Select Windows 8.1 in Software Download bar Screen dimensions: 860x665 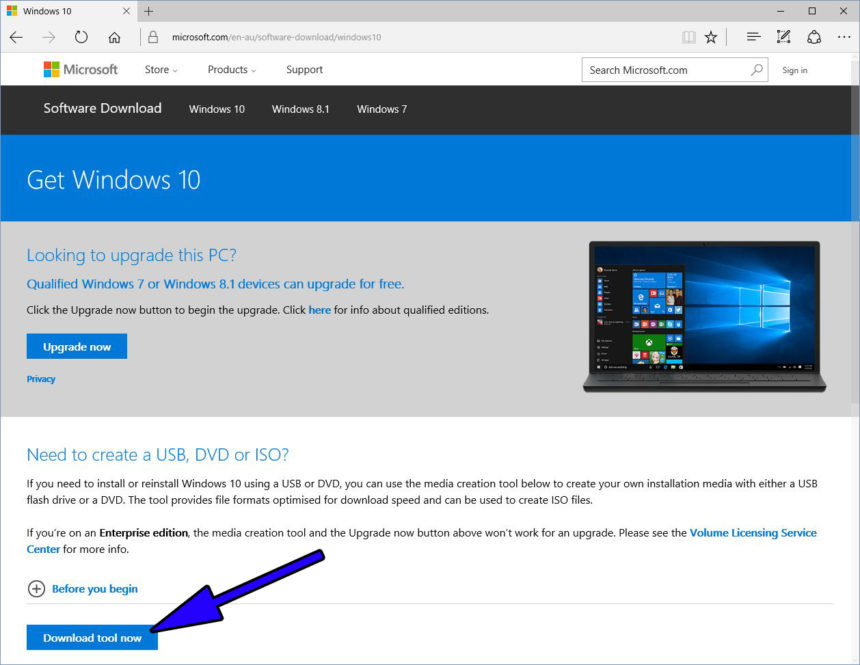pyautogui.click(x=301, y=109)
